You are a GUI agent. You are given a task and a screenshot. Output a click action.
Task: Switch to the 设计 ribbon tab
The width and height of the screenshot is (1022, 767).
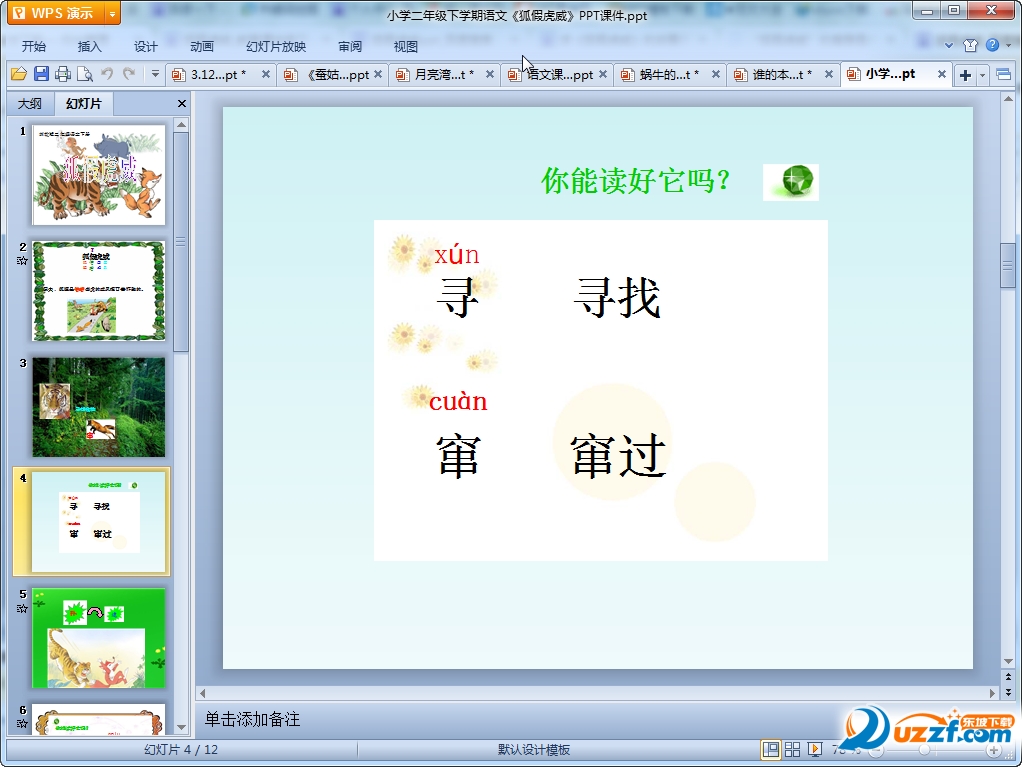click(145, 46)
